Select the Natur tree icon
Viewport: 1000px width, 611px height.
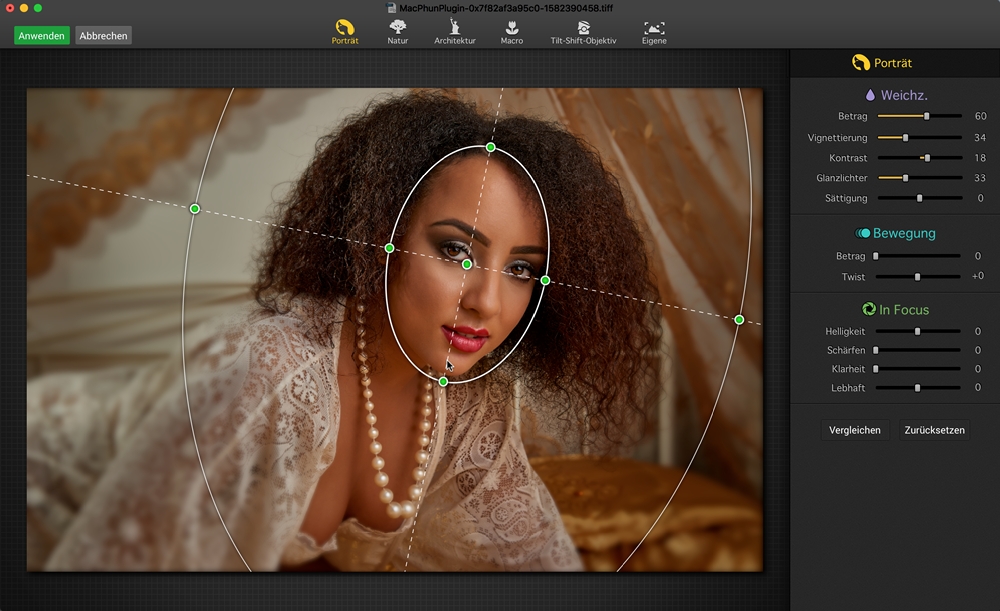tap(398, 27)
